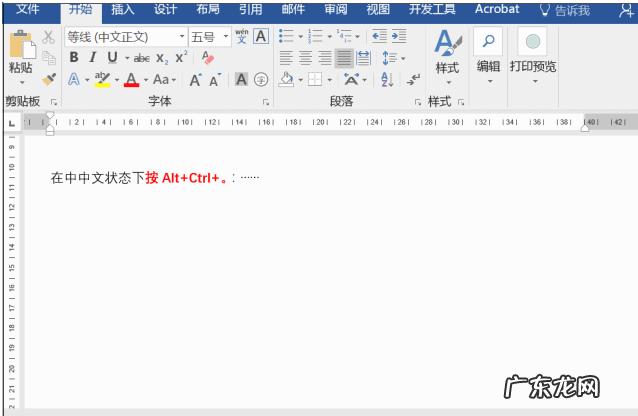This screenshot has width=638, height=416.
Task: Toggle bold formatting
Action: (74, 58)
